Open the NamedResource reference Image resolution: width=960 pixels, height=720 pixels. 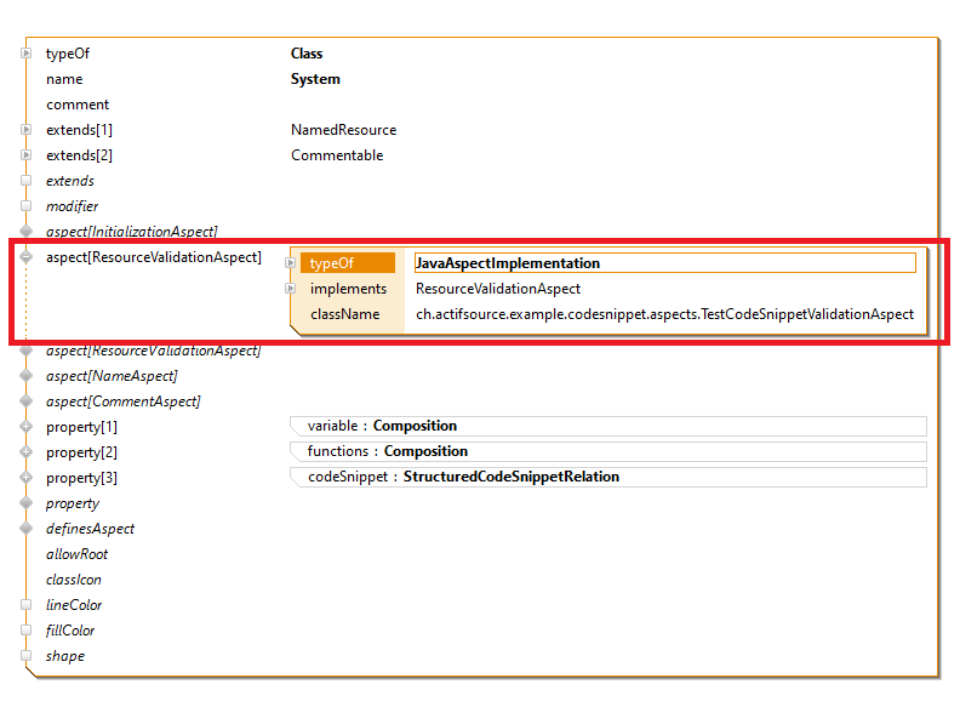pyautogui.click(x=343, y=130)
